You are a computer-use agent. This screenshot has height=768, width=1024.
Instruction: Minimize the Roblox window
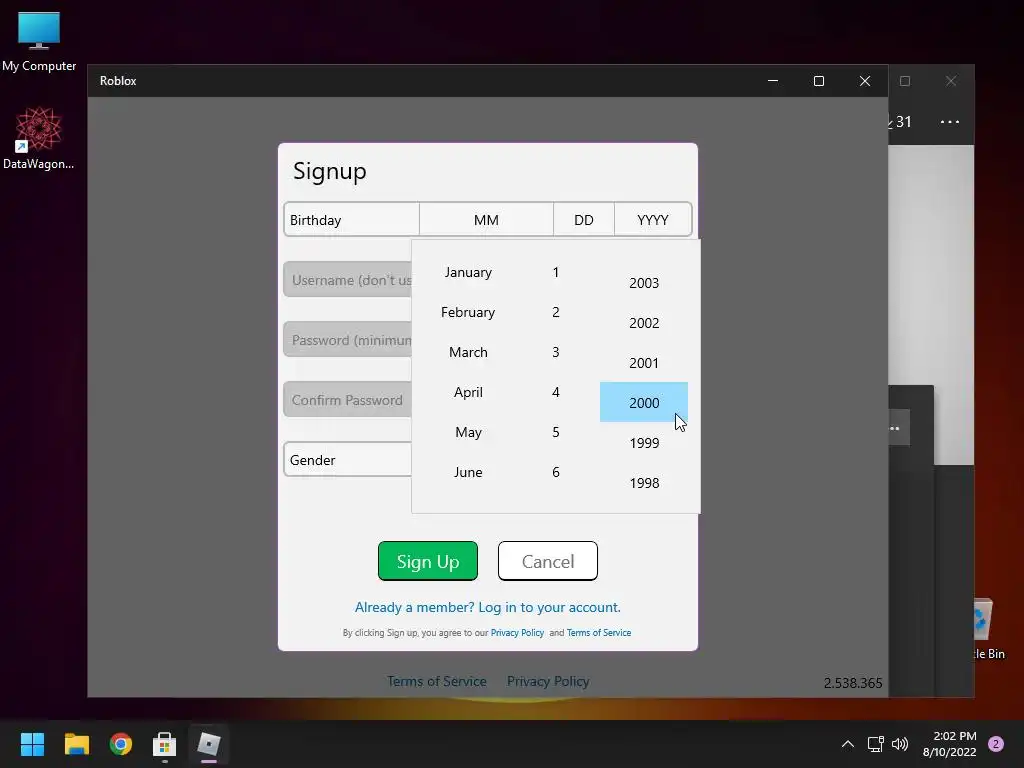[773, 81]
